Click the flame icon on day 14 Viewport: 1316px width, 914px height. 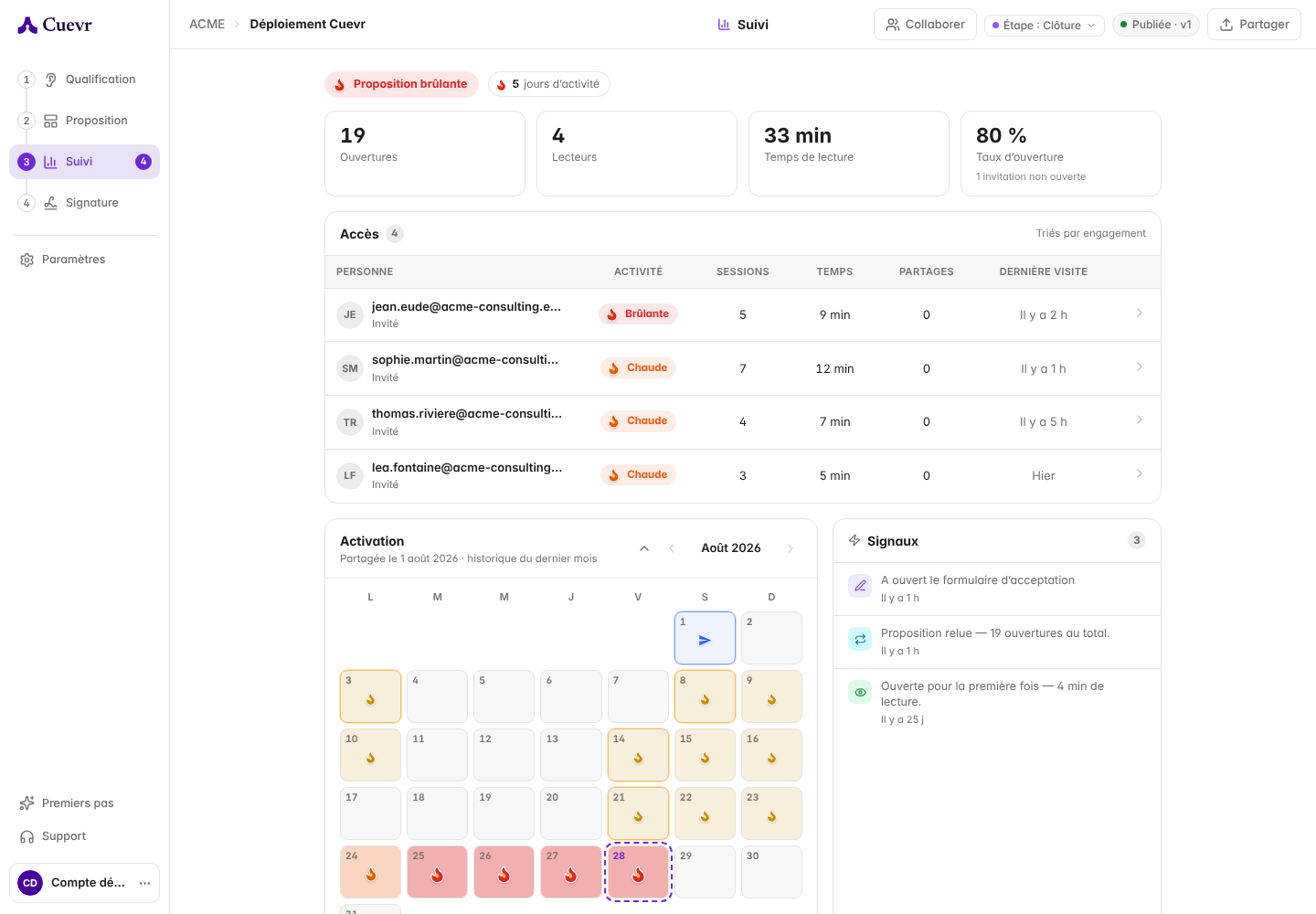click(x=638, y=758)
